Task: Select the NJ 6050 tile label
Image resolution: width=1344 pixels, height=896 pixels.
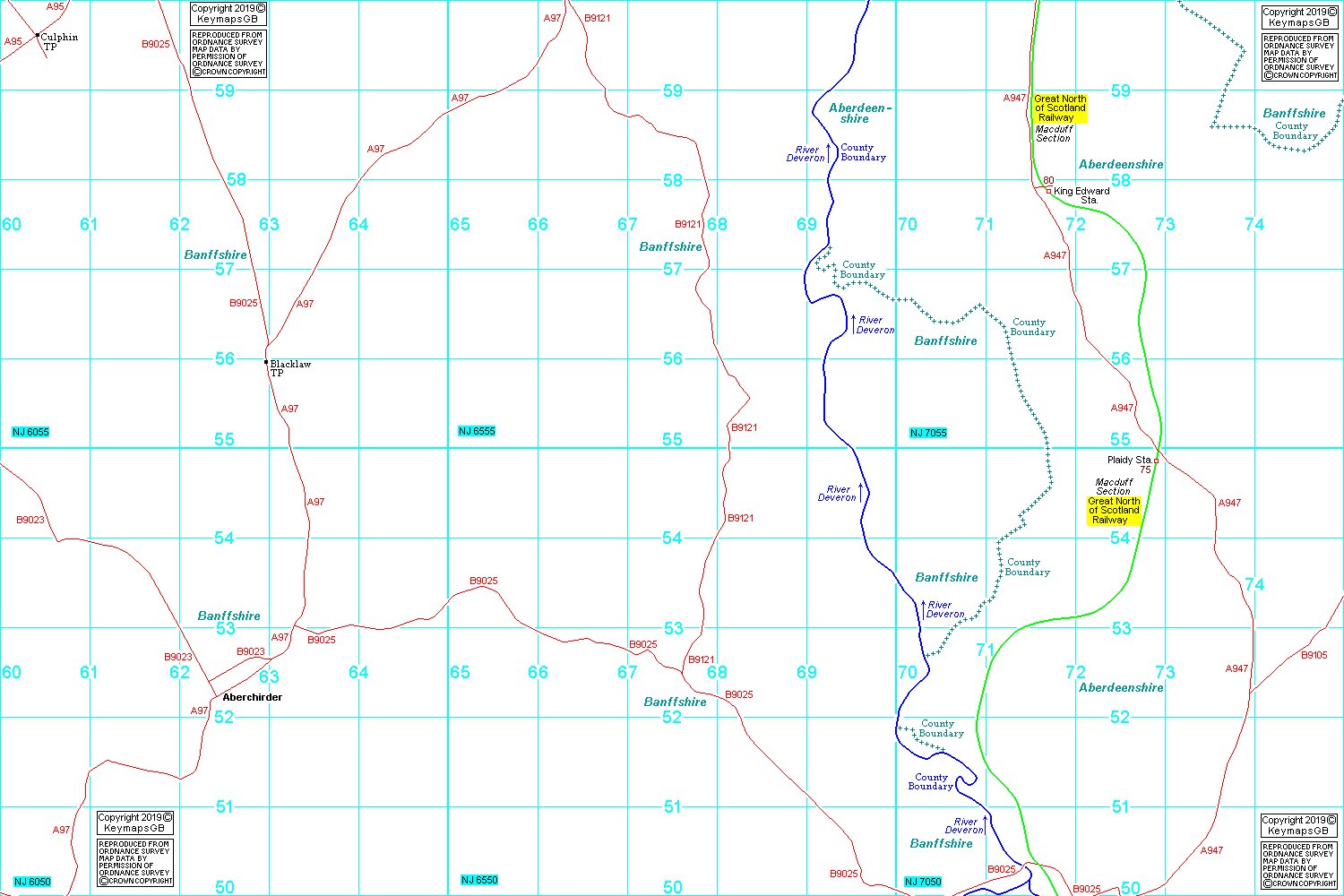Action: click(x=32, y=882)
